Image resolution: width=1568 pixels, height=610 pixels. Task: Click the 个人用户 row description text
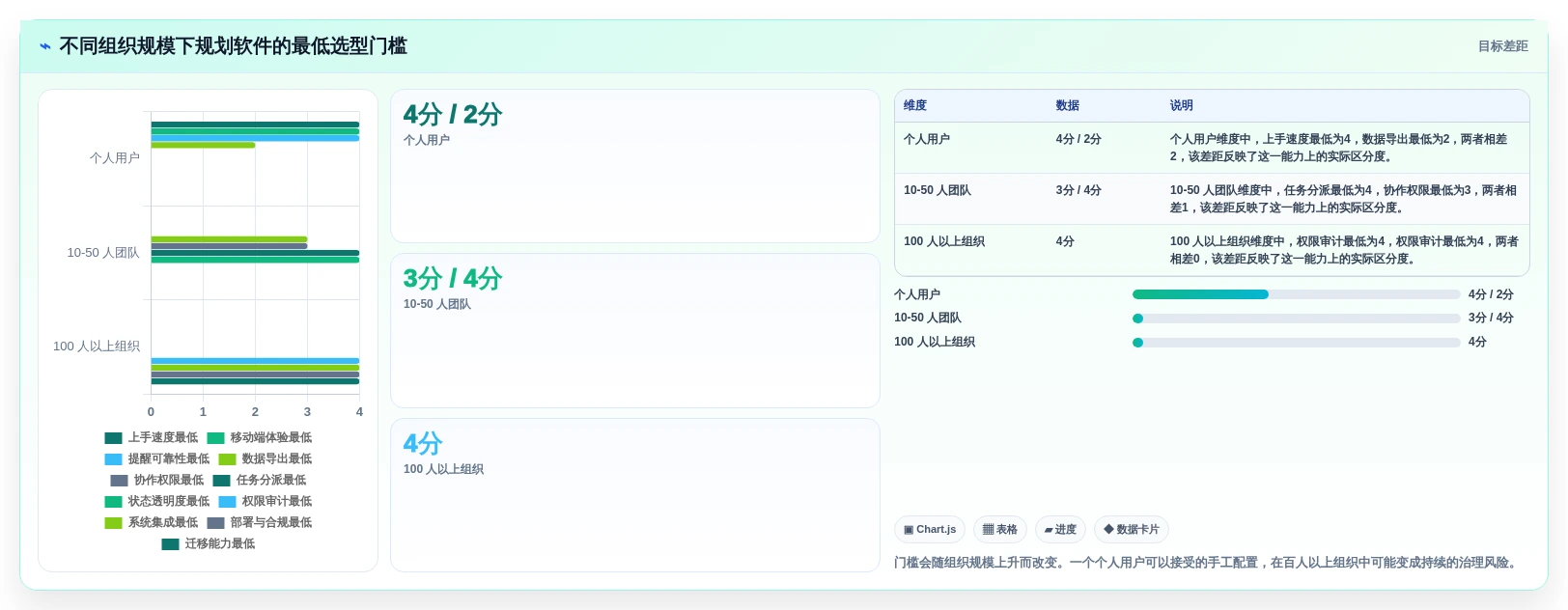coord(1338,148)
